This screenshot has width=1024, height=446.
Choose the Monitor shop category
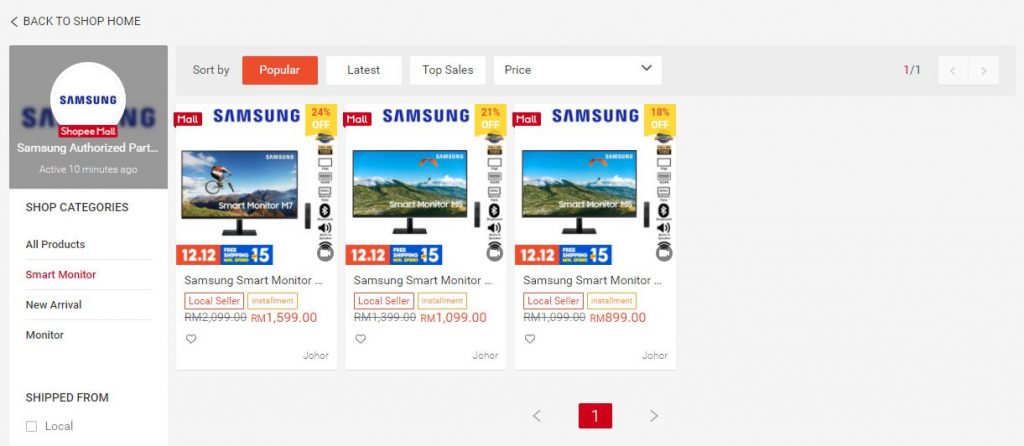tap(44, 335)
